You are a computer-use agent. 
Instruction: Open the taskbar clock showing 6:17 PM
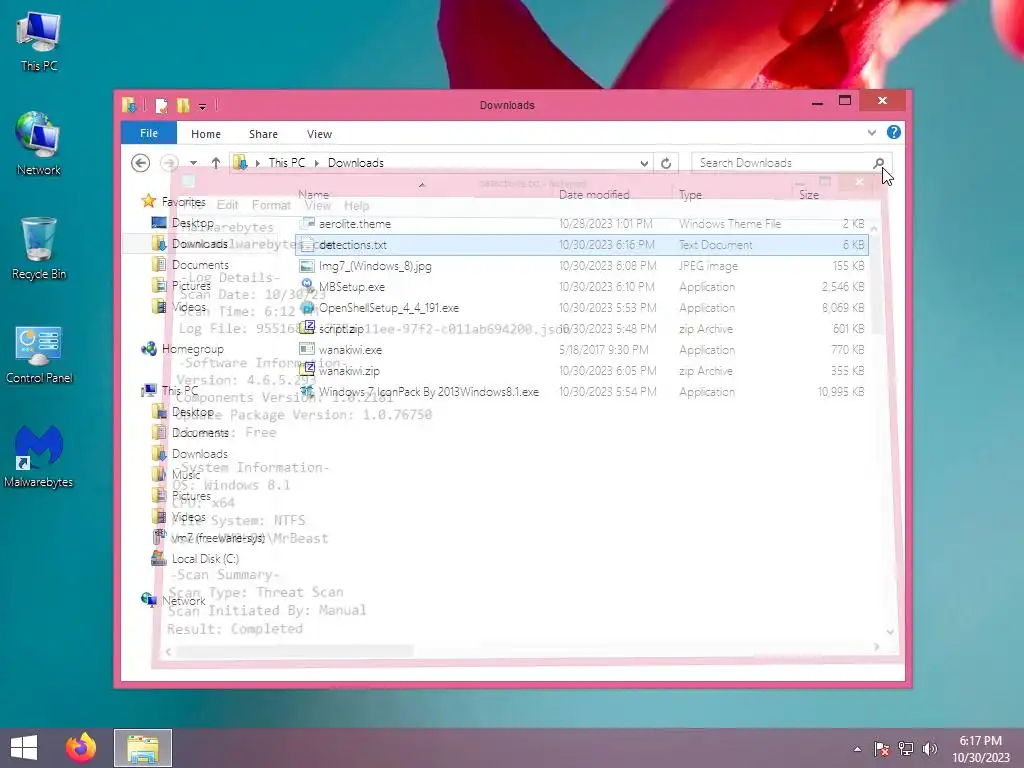click(x=980, y=749)
